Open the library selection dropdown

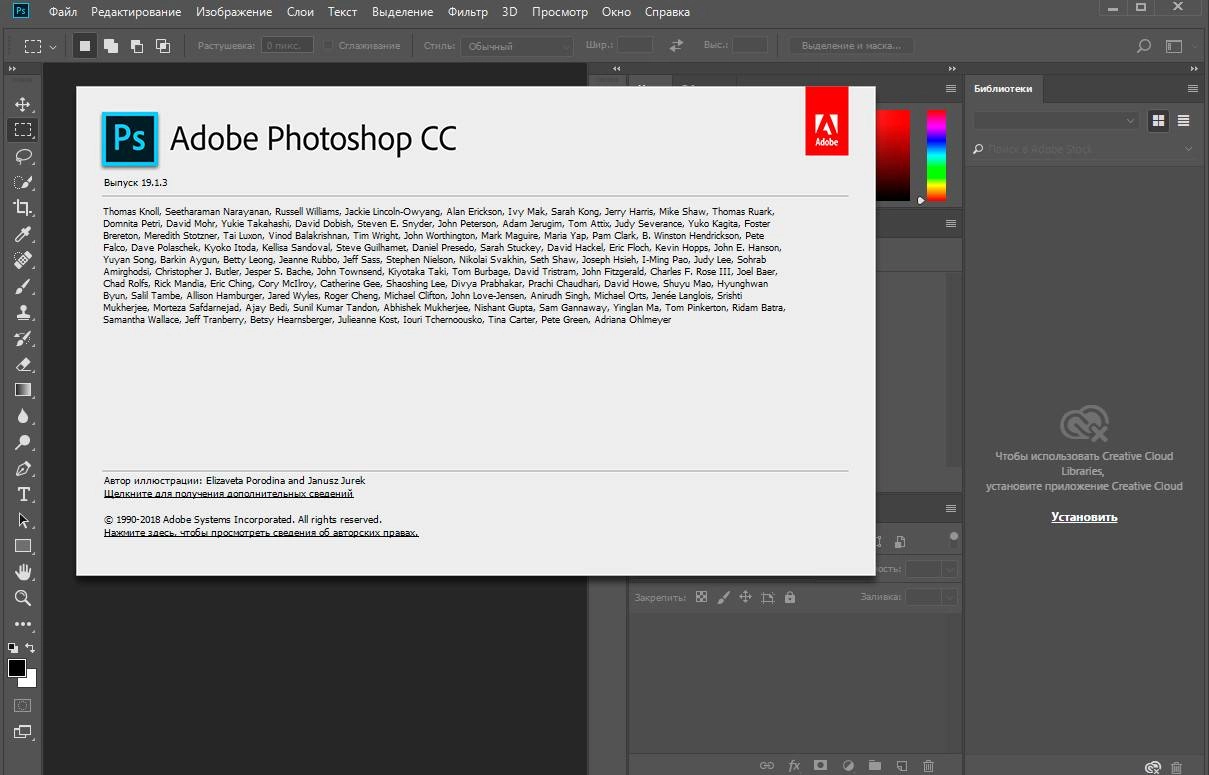(x=1056, y=120)
